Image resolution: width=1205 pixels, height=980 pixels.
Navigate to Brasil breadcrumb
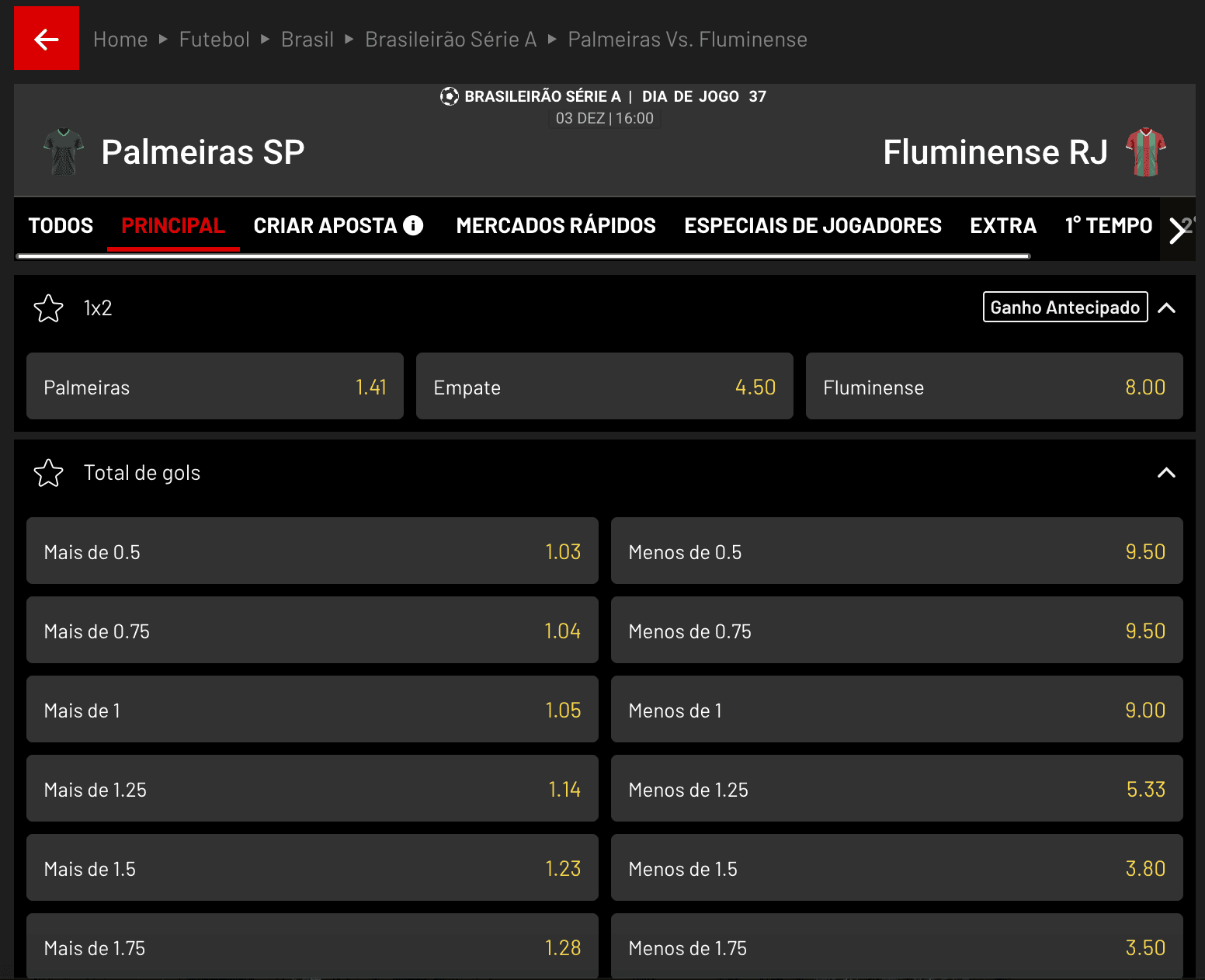tap(307, 39)
